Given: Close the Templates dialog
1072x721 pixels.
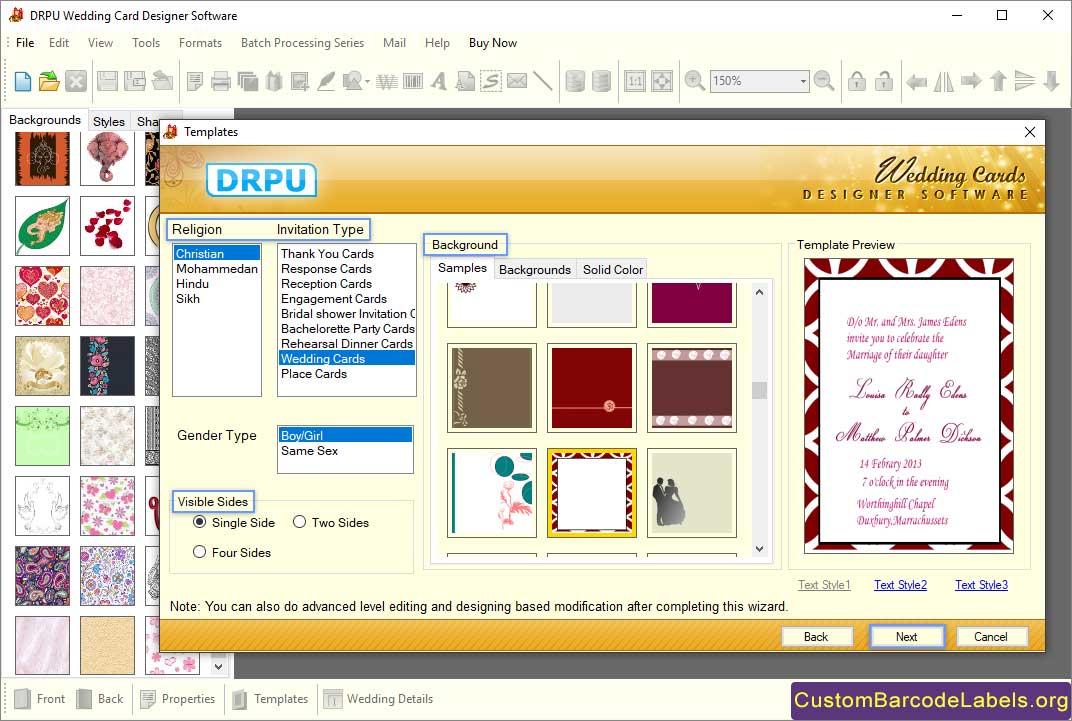Looking at the screenshot, I should pyautogui.click(x=1030, y=132).
